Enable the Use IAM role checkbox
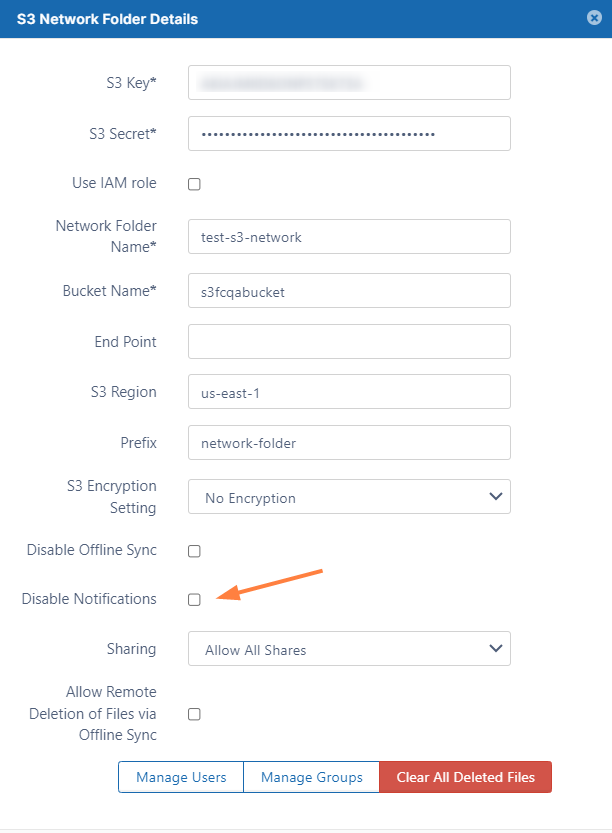The image size is (612, 833). [x=194, y=184]
